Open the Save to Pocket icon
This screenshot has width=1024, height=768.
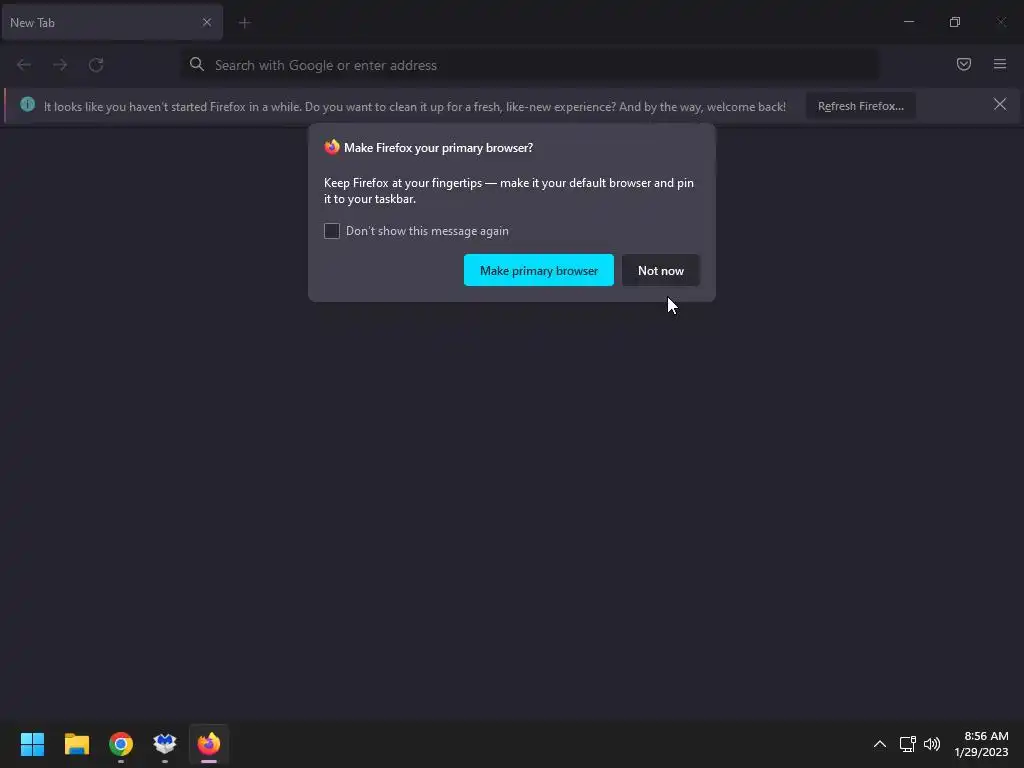coord(964,64)
